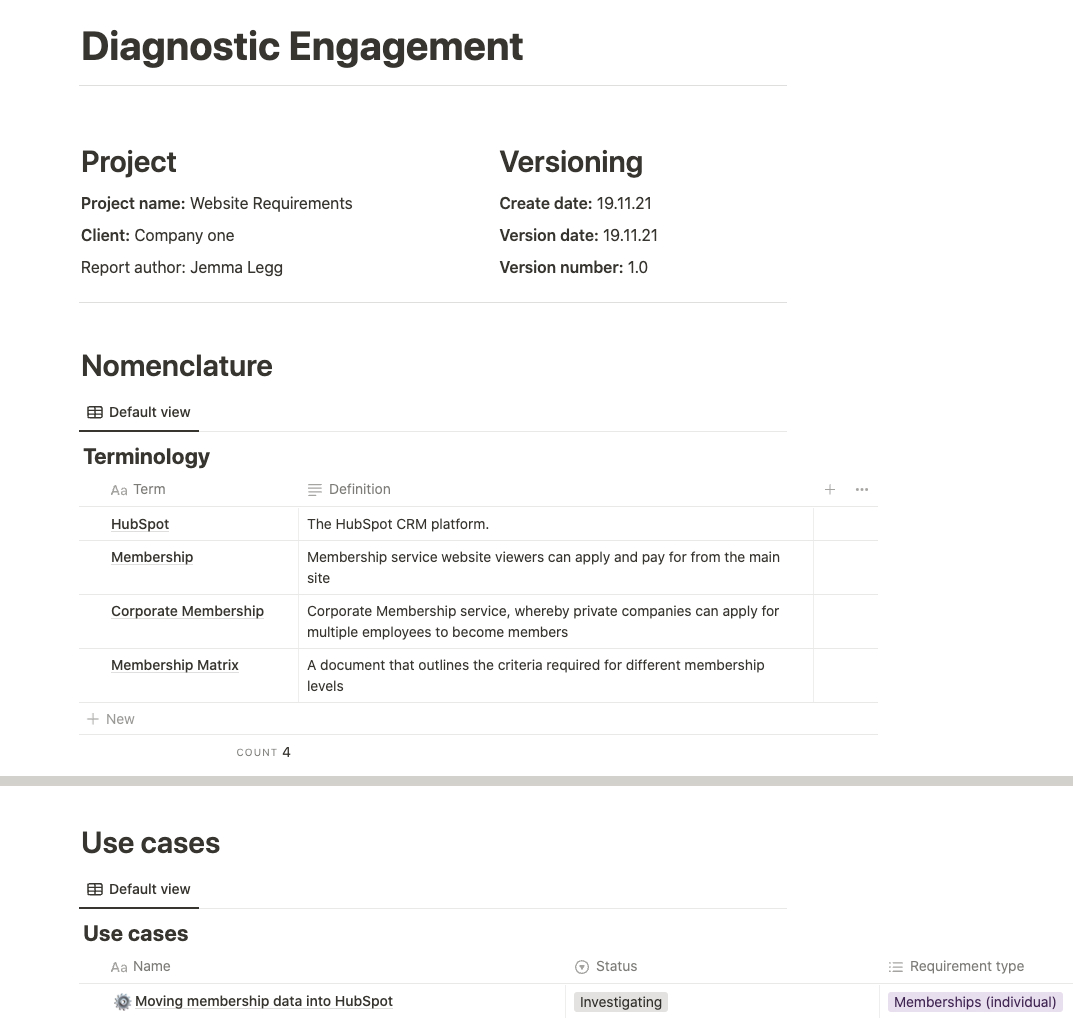Click the plus icon to add a Terminology property
The image size is (1073, 1018).
click(830, 489)
